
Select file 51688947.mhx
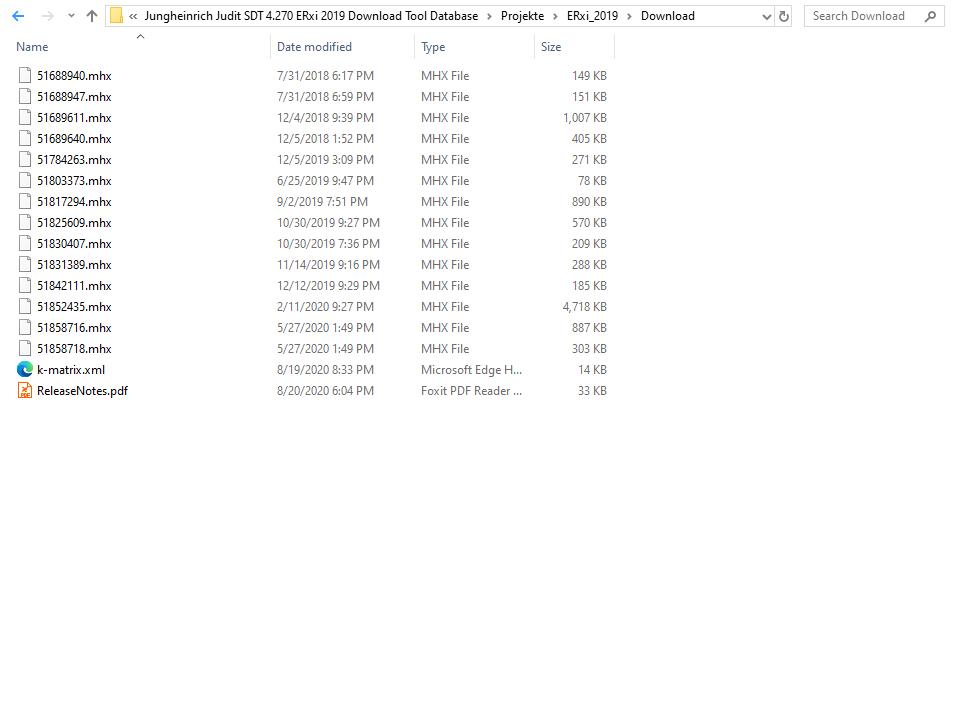(74, 97)
